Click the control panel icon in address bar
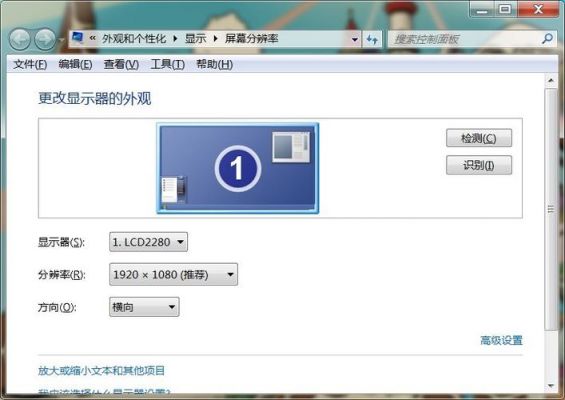Image resolution: width=565 pixels, height=400 pixels. pos(77,37)
